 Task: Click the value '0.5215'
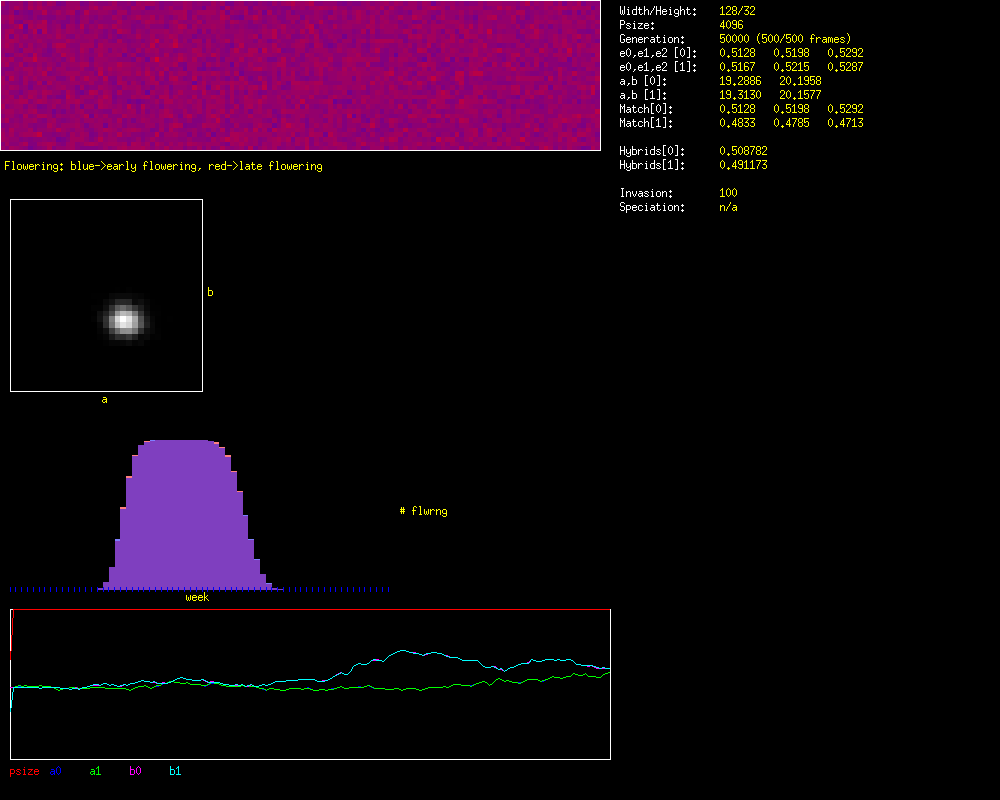pyautogui.click(x=791, y=68)
